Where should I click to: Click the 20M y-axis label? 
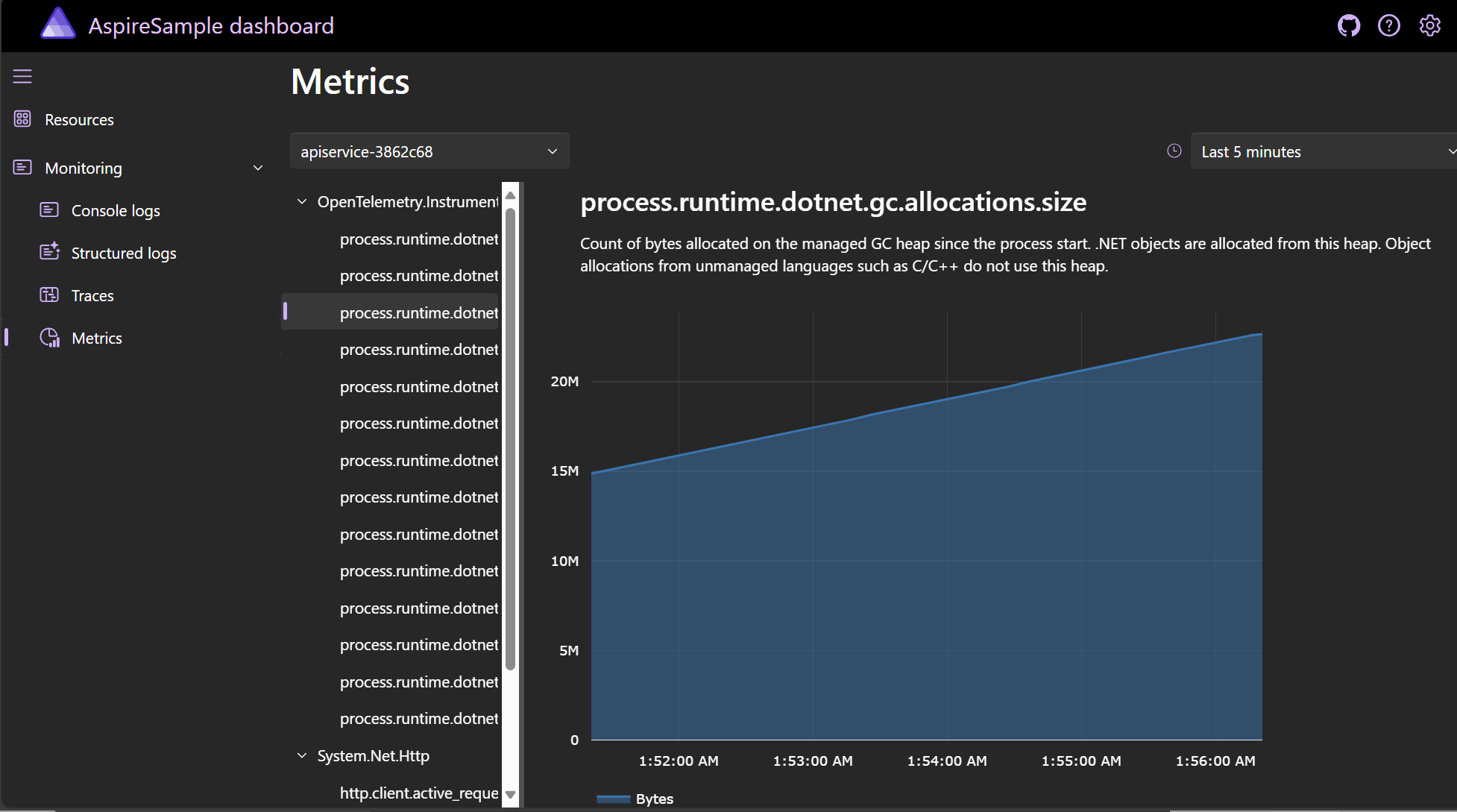coord(564,382)
